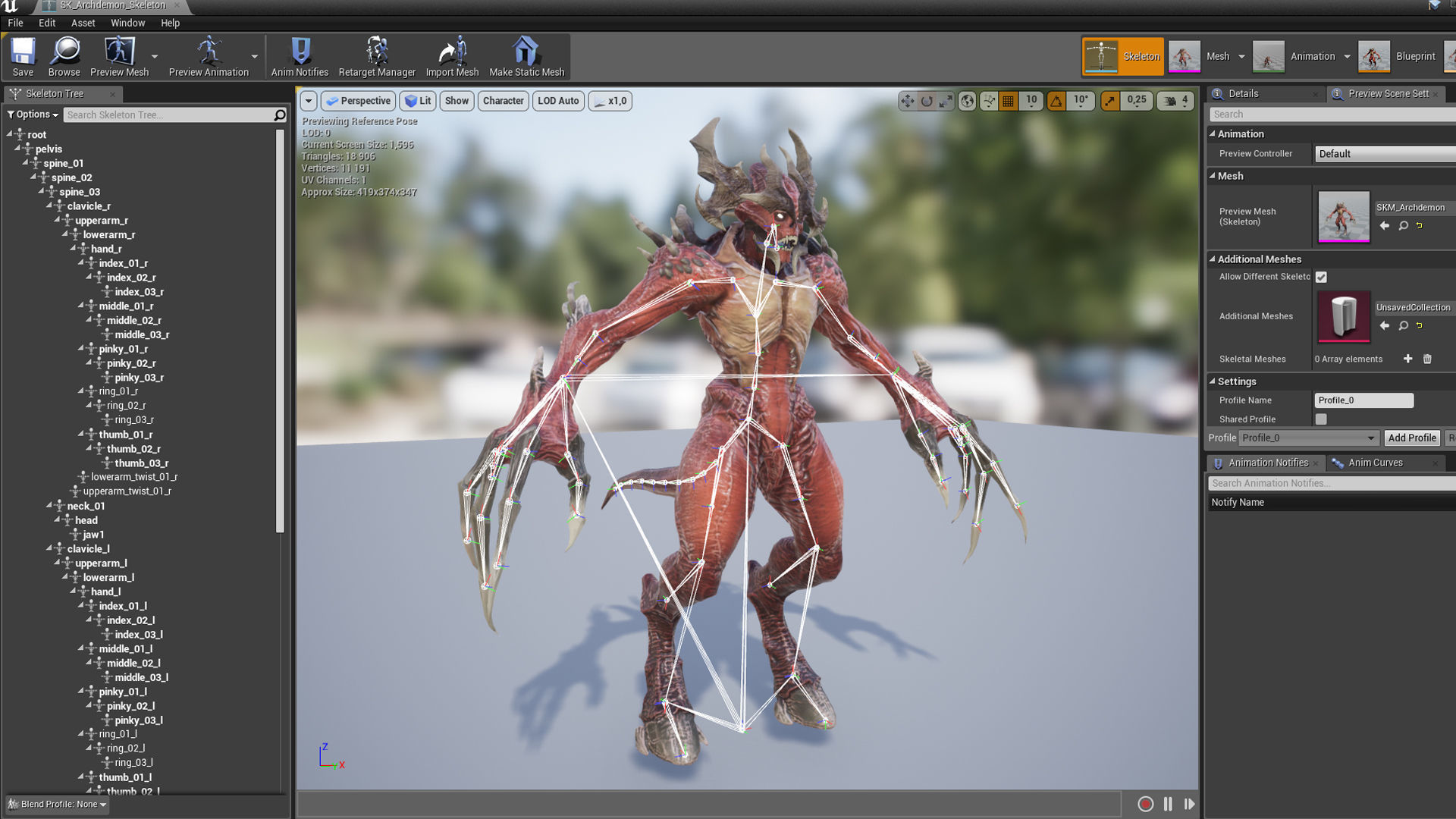
Task: Browse to SKM_Archdemon with magnifier icon
Action: click(x=1403, y=226)
